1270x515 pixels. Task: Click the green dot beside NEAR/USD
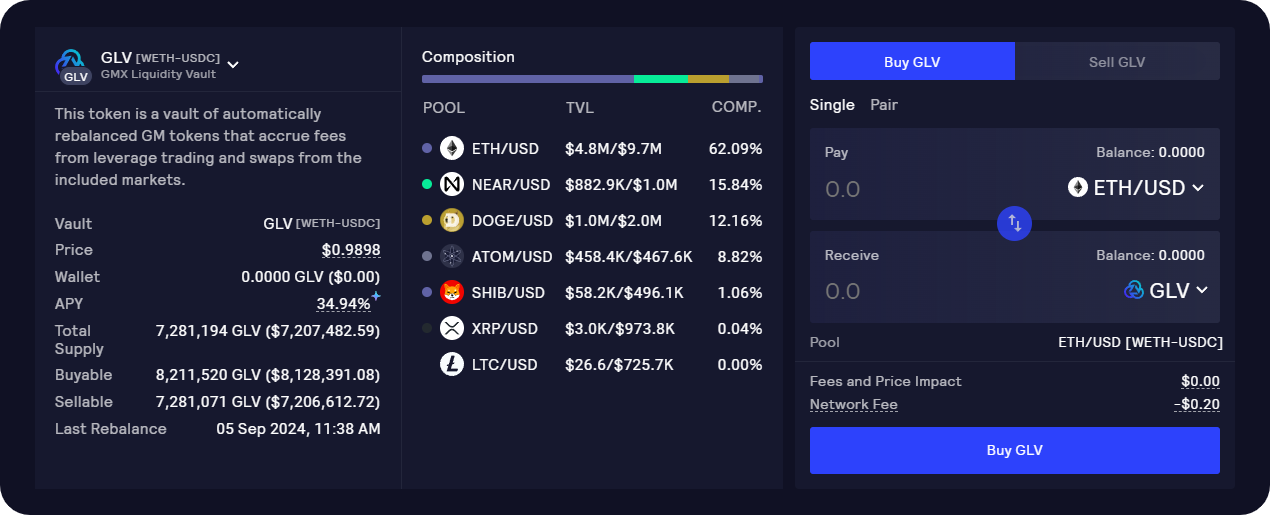(427, 184)
